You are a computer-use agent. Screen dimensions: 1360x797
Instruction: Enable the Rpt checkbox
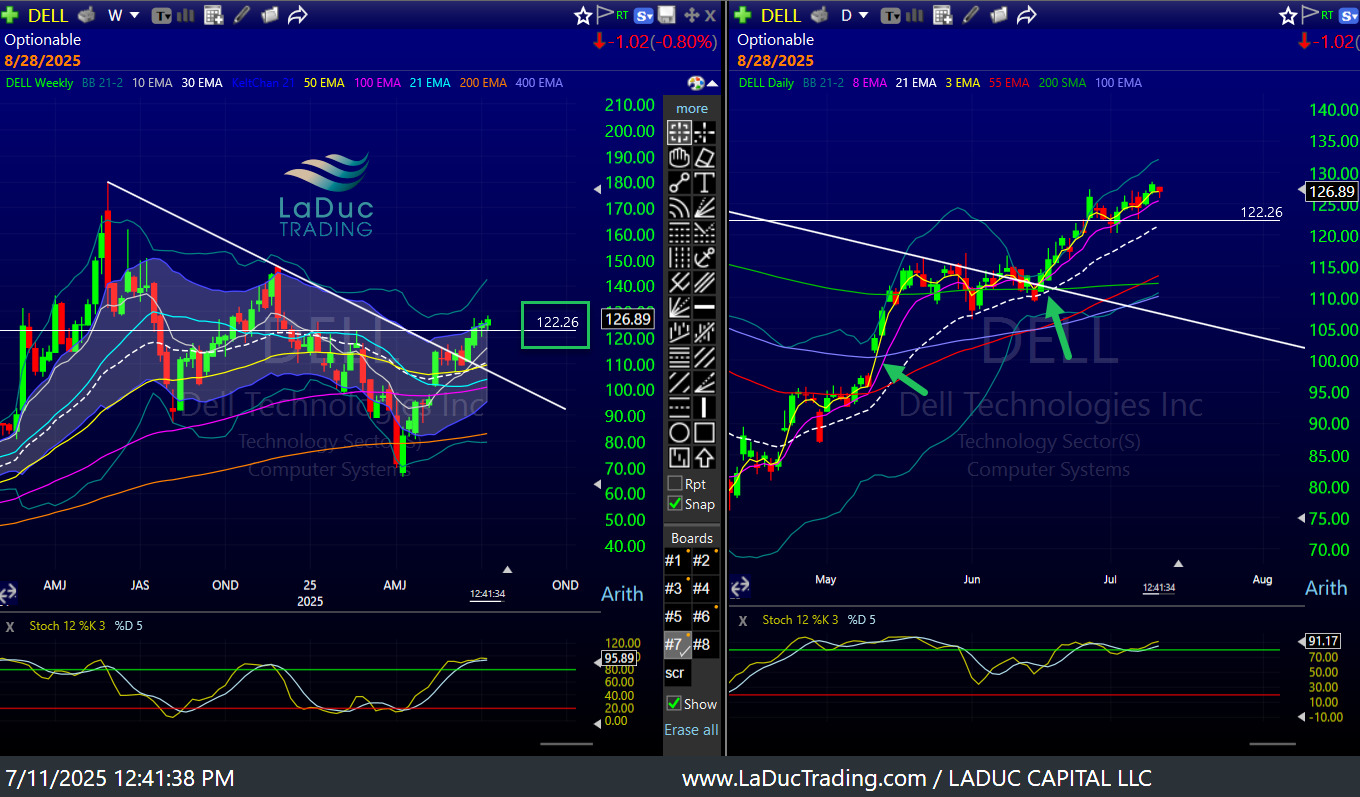pos(675,484)
